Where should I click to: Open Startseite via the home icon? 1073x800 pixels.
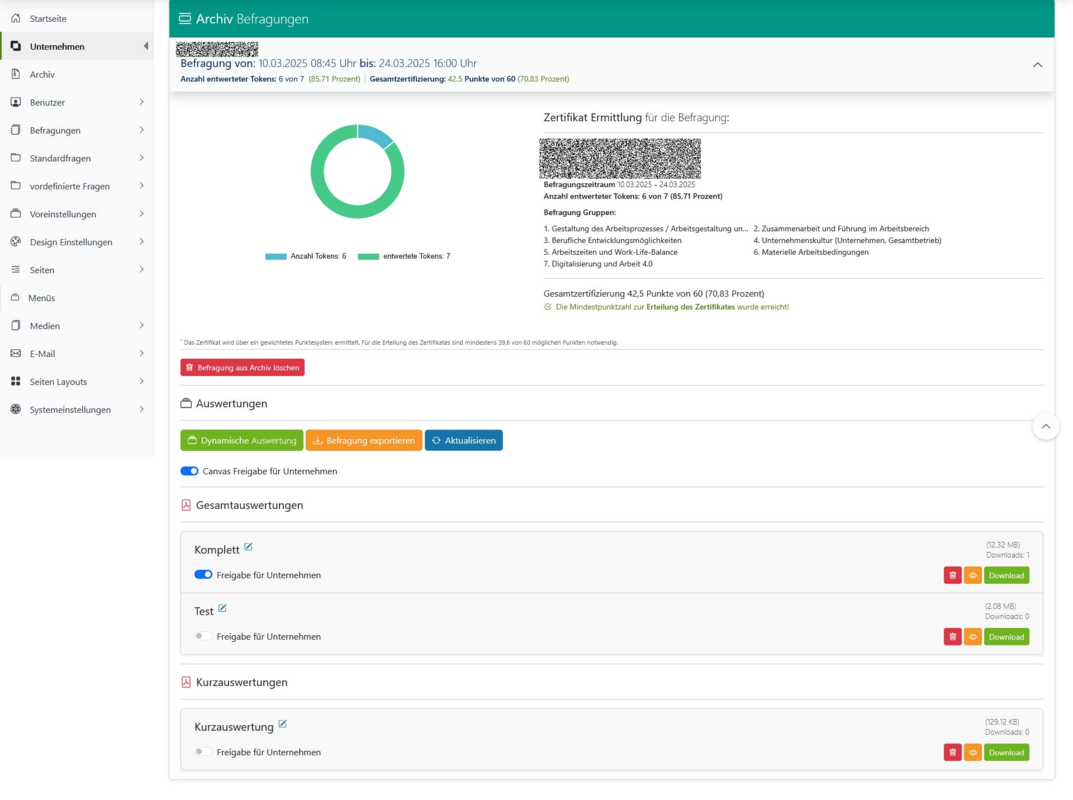point(16,18)
